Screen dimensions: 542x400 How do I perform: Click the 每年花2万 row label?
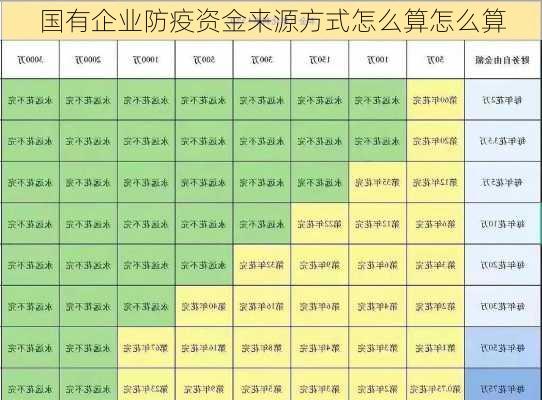click(x=502, y=100)
